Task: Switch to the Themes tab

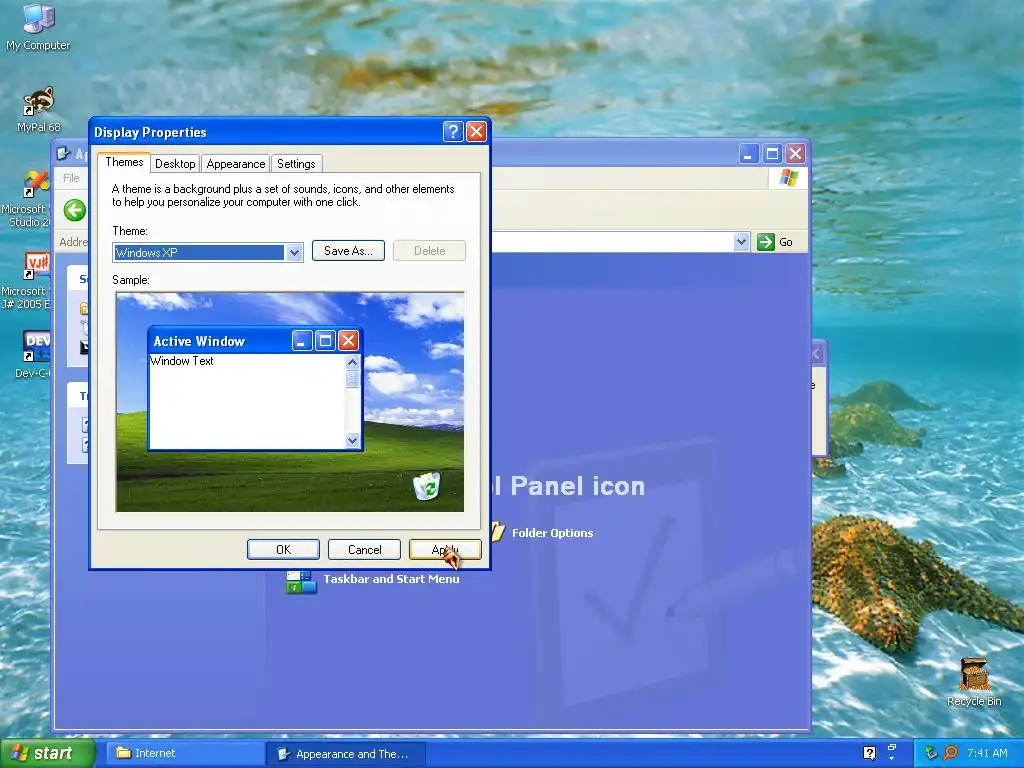Action: 124,162
